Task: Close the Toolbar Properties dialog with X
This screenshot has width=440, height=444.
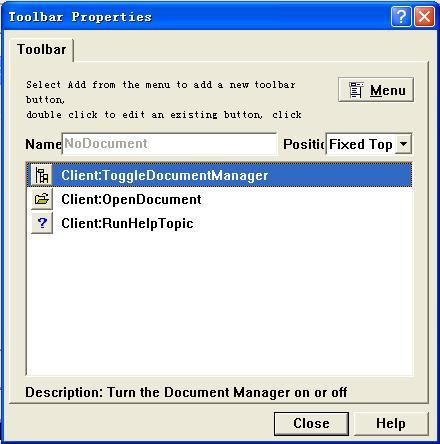Action: [x=424, y=16]
